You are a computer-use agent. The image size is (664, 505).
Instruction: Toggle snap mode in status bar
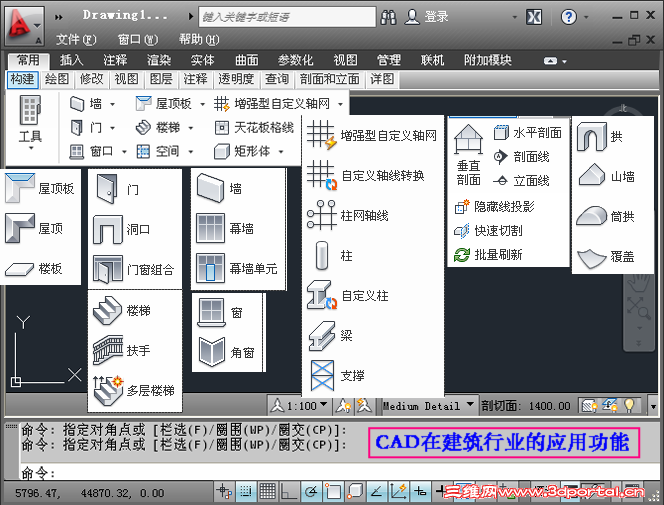click(x=246, y=491)
